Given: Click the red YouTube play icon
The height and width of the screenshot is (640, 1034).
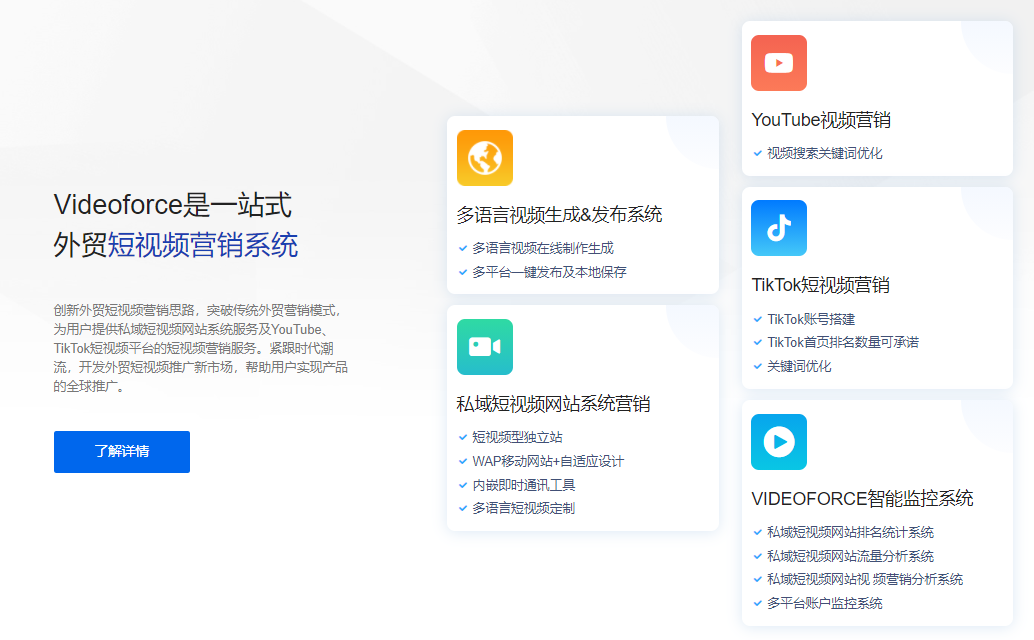Looking at the screenshot, I should 779,63.
